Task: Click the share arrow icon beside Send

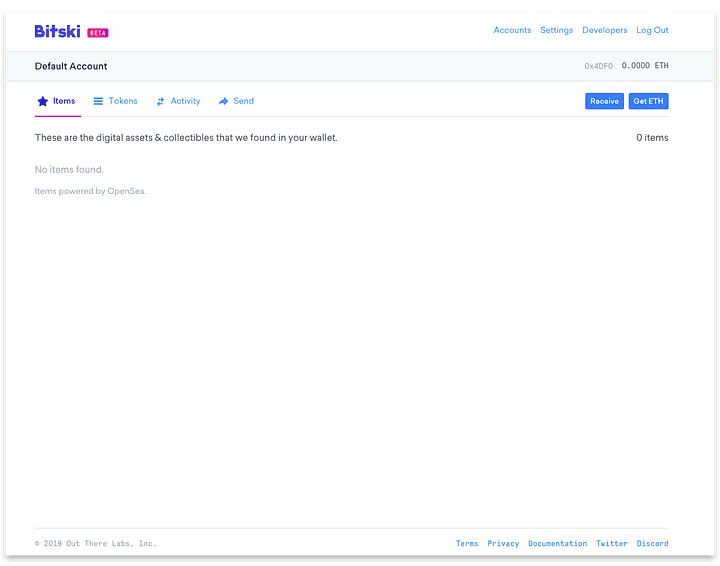Action: [x=223, y=101]
